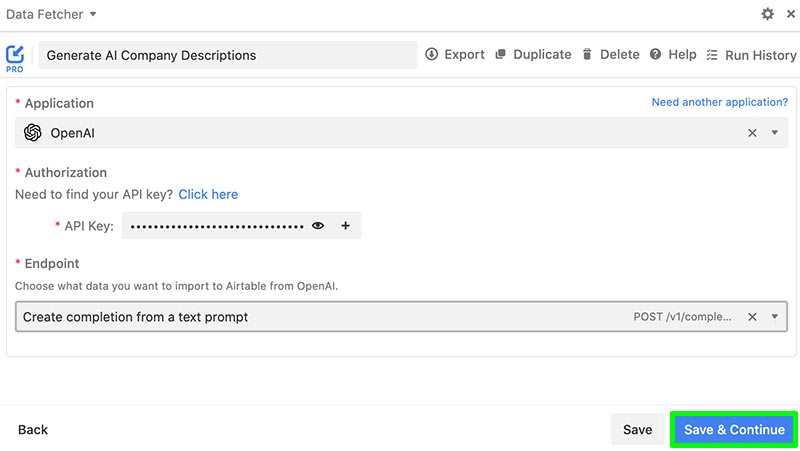Click the Export button
Viewport: 800px width, 451px height.
pyautogui.click(x=455, y=55)
